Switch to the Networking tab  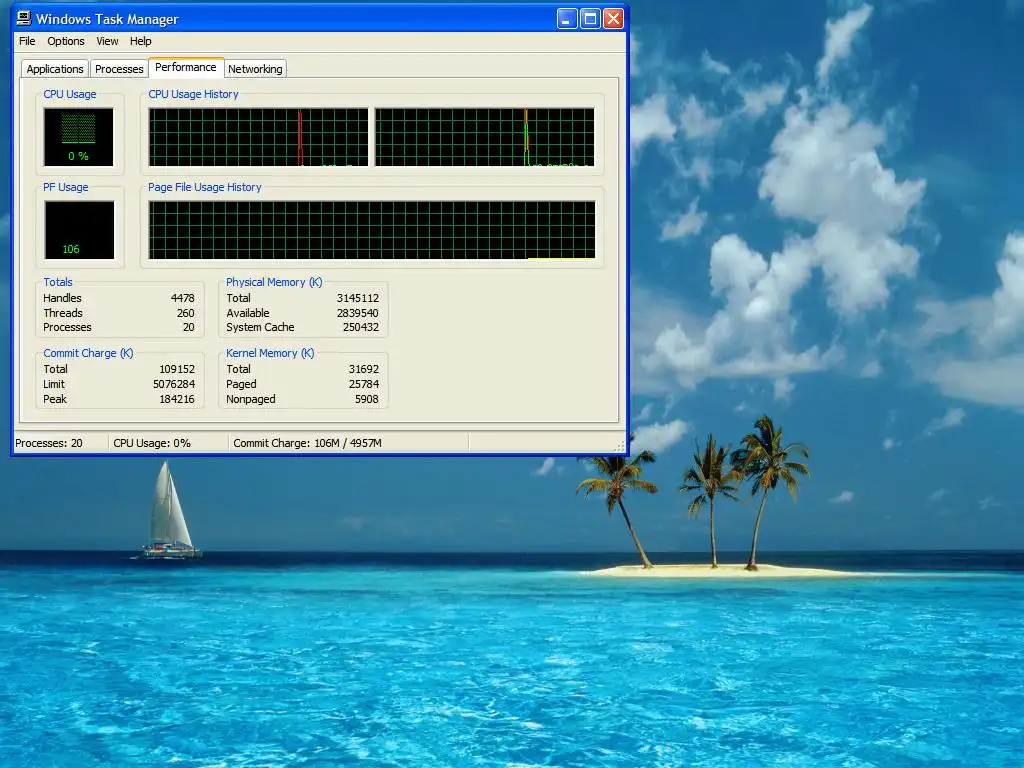tap(255, 69)
